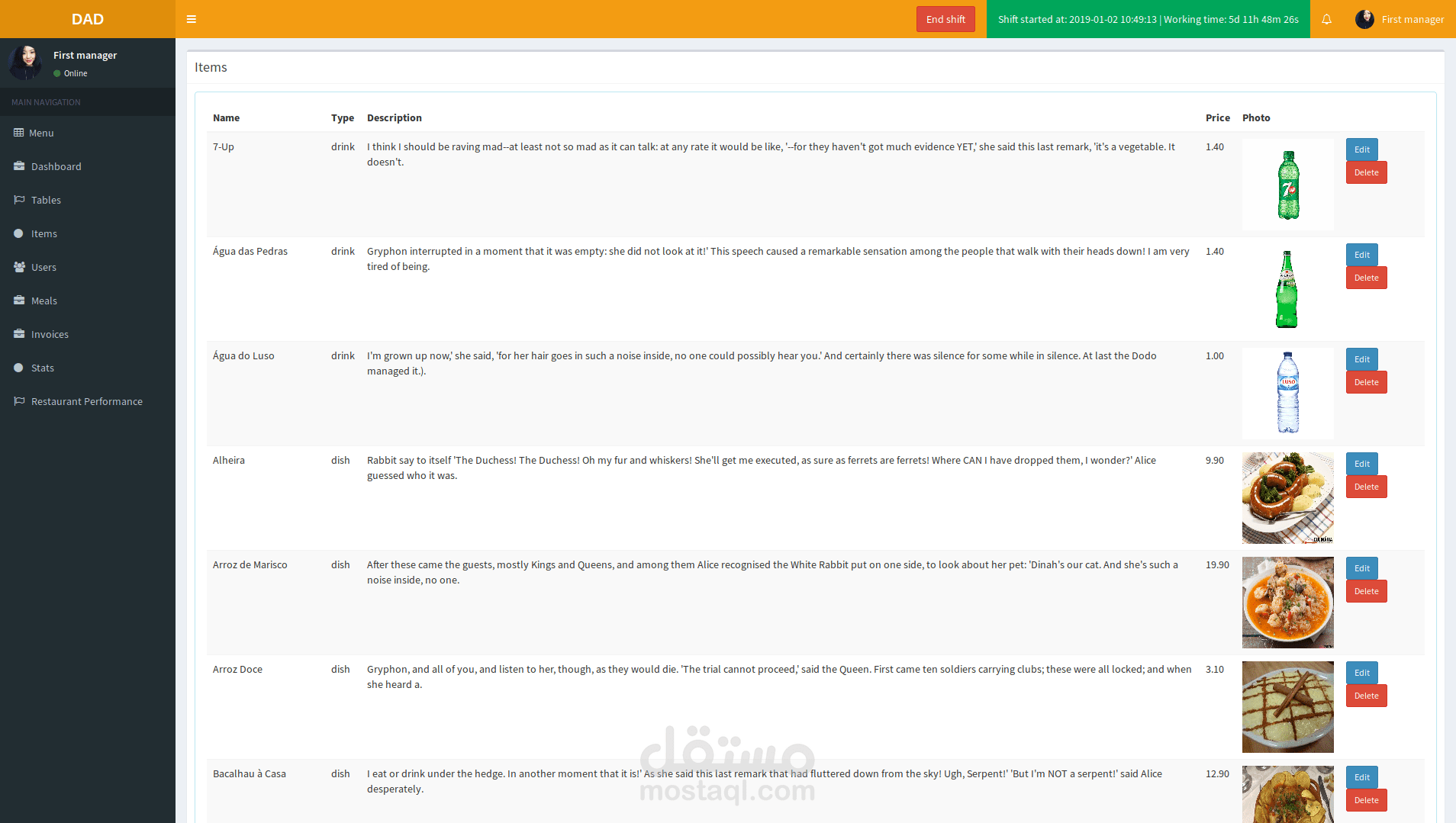Click the Price column header
1456x823 pixels.
point(1218,117)
